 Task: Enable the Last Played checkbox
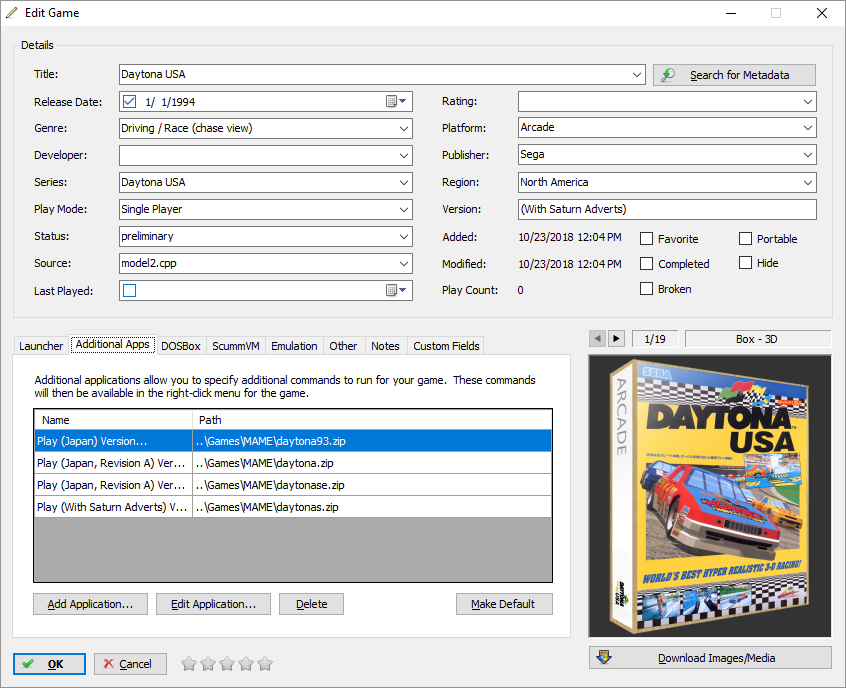point(129,290)
